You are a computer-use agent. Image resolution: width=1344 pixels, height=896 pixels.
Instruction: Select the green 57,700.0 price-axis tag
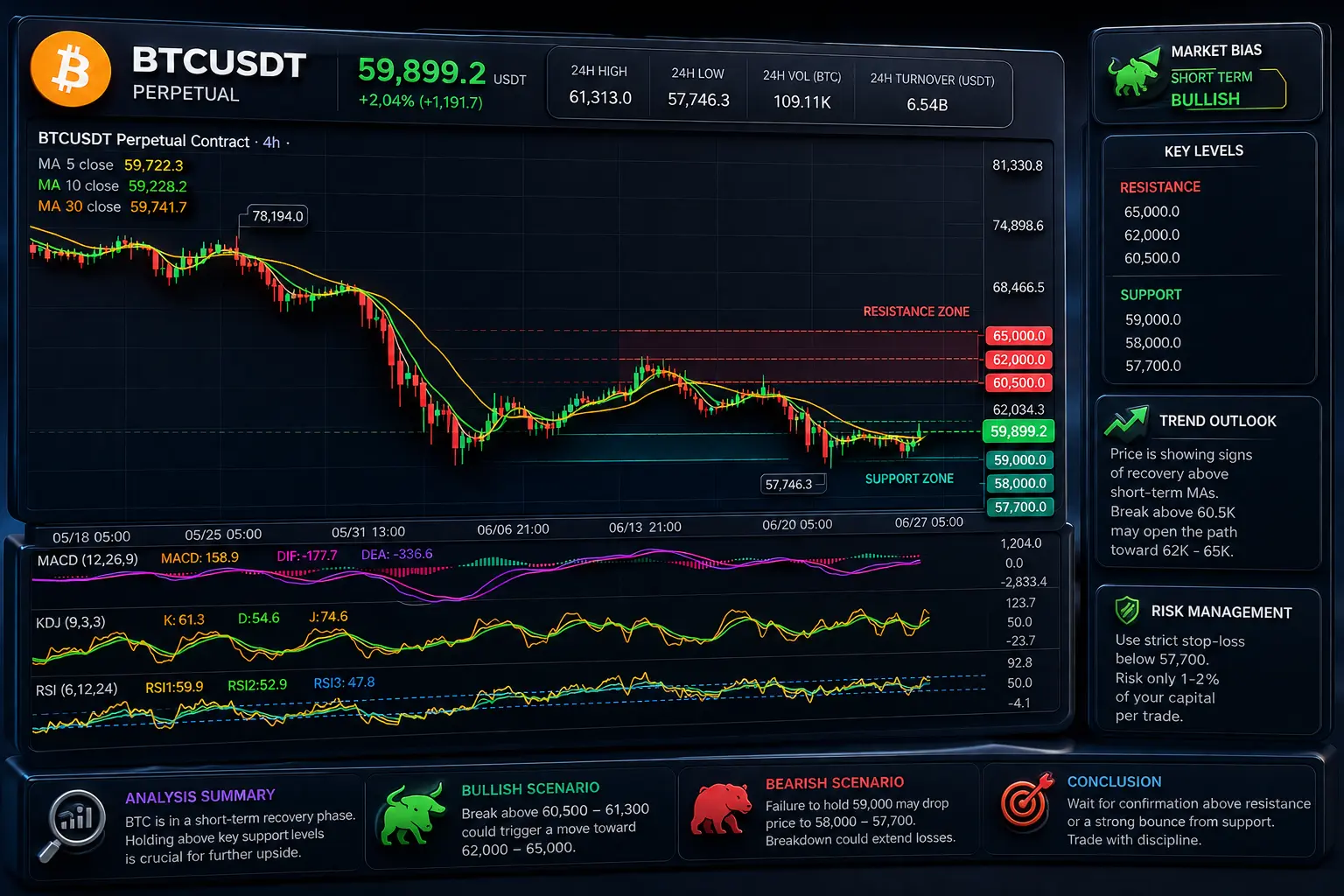coord(1020,507)
